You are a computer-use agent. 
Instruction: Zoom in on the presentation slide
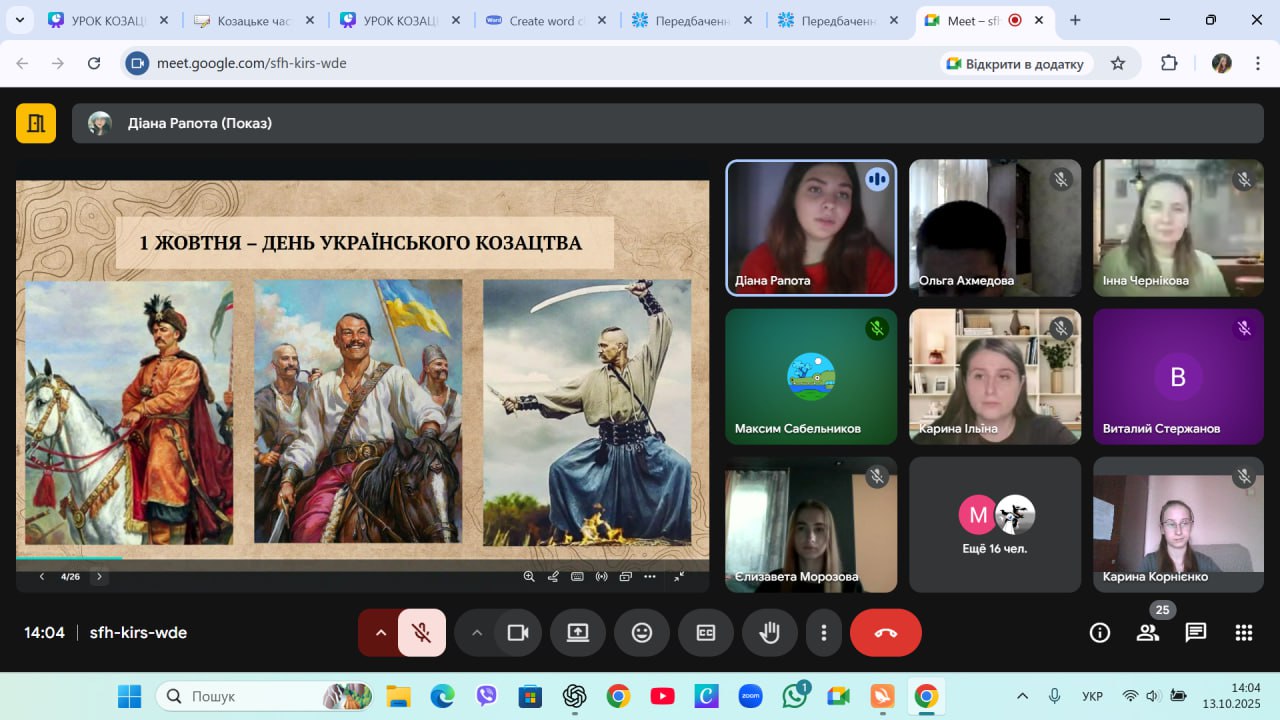(x=529, y=576)
